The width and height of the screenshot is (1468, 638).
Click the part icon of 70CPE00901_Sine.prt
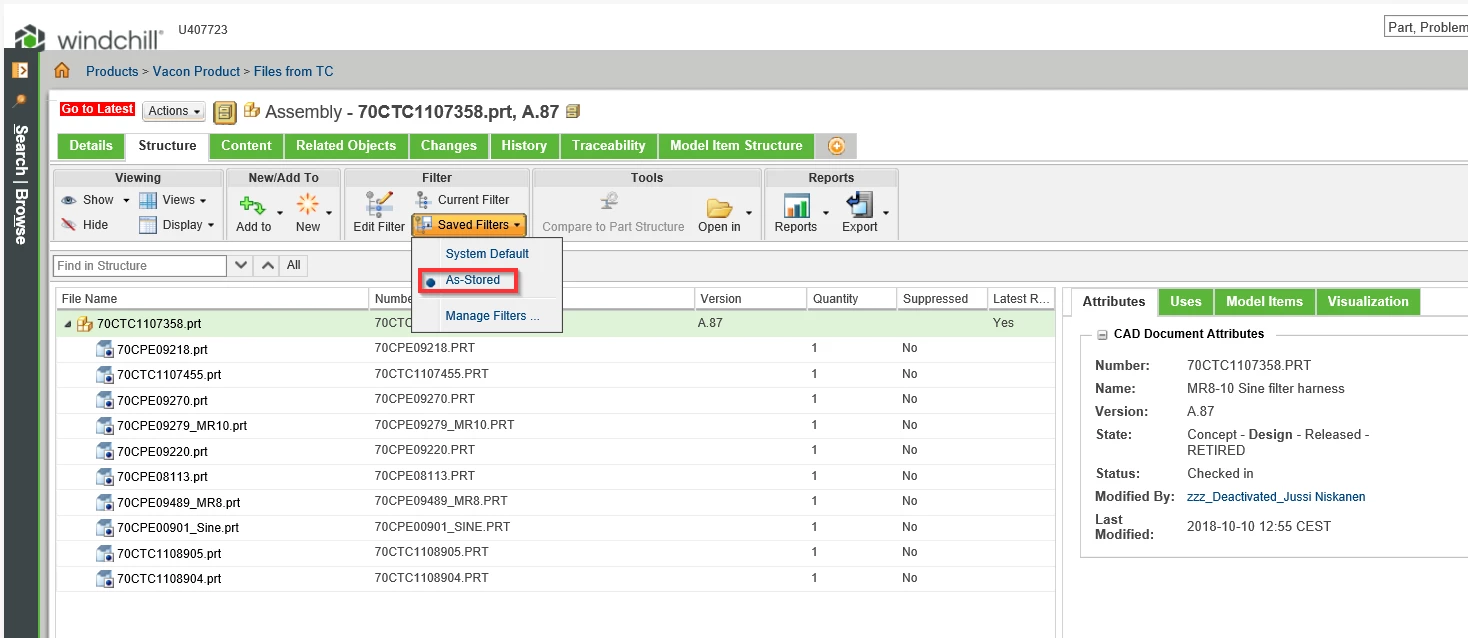pos(105,528)
